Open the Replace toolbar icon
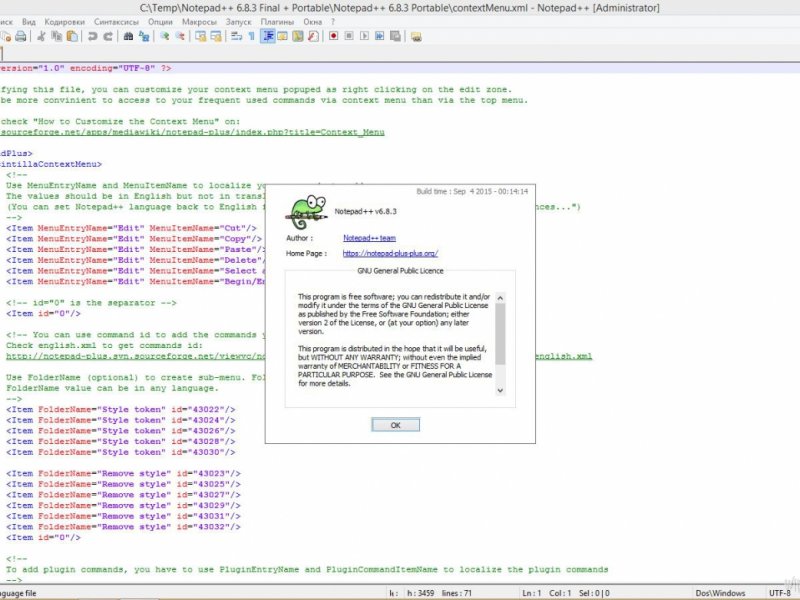The width and height of the screenshot is (800, 600). (x=144, y=36)
